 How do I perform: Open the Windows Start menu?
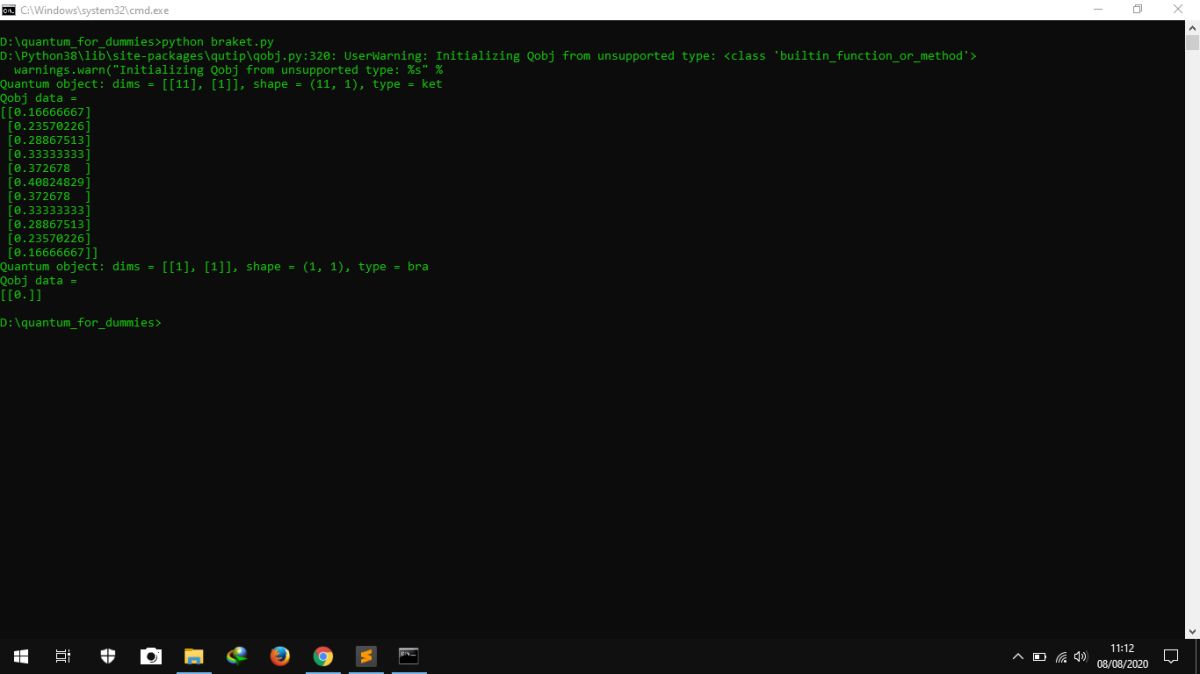[x=21, y=656]
